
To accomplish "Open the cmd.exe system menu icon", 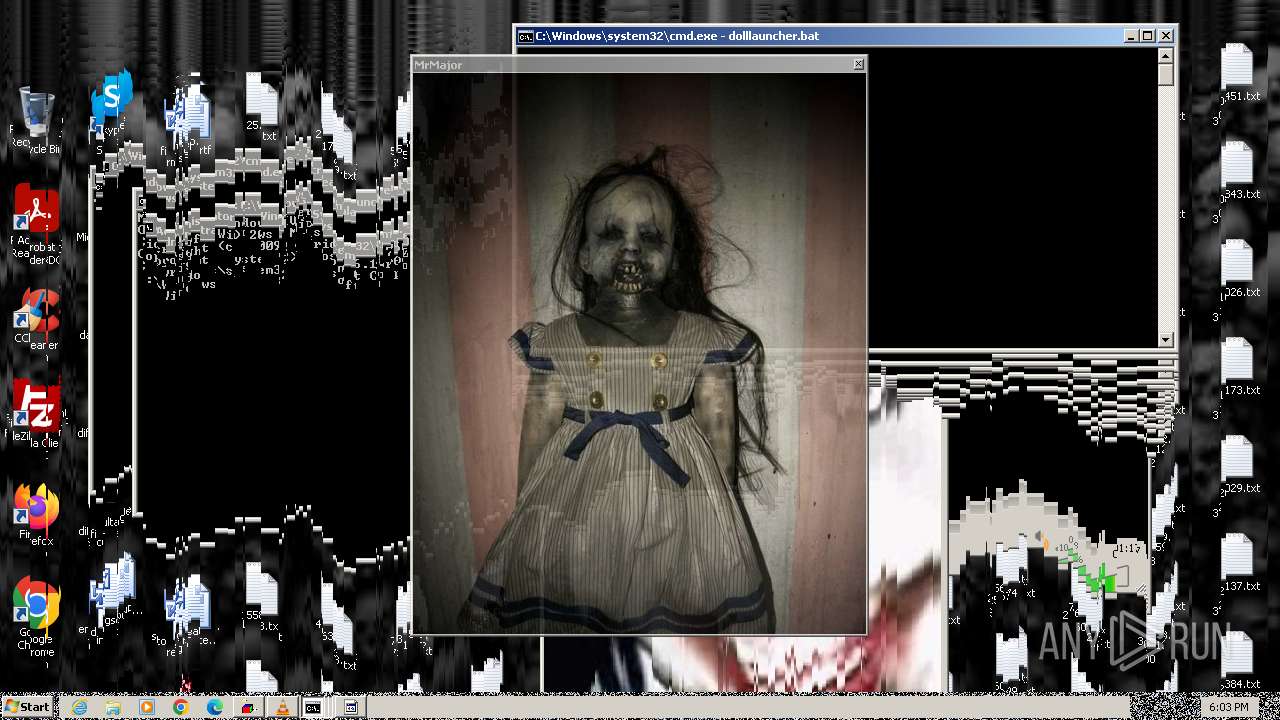I will (x=525, y=36).
